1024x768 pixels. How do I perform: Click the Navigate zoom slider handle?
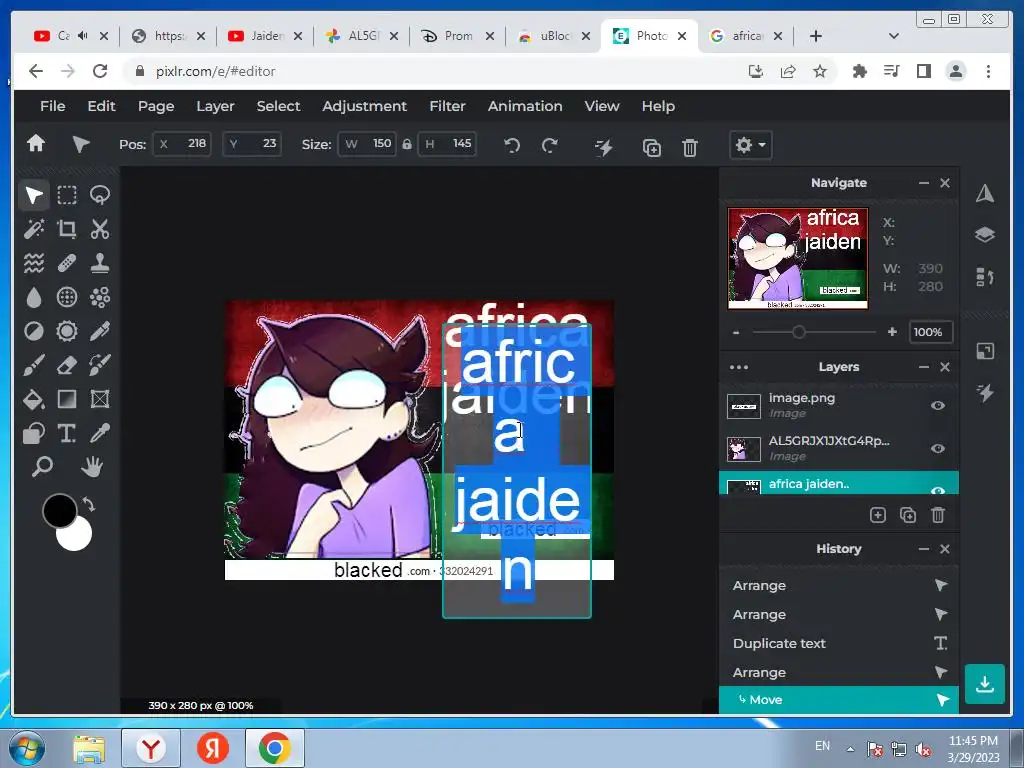coord(798,332)
